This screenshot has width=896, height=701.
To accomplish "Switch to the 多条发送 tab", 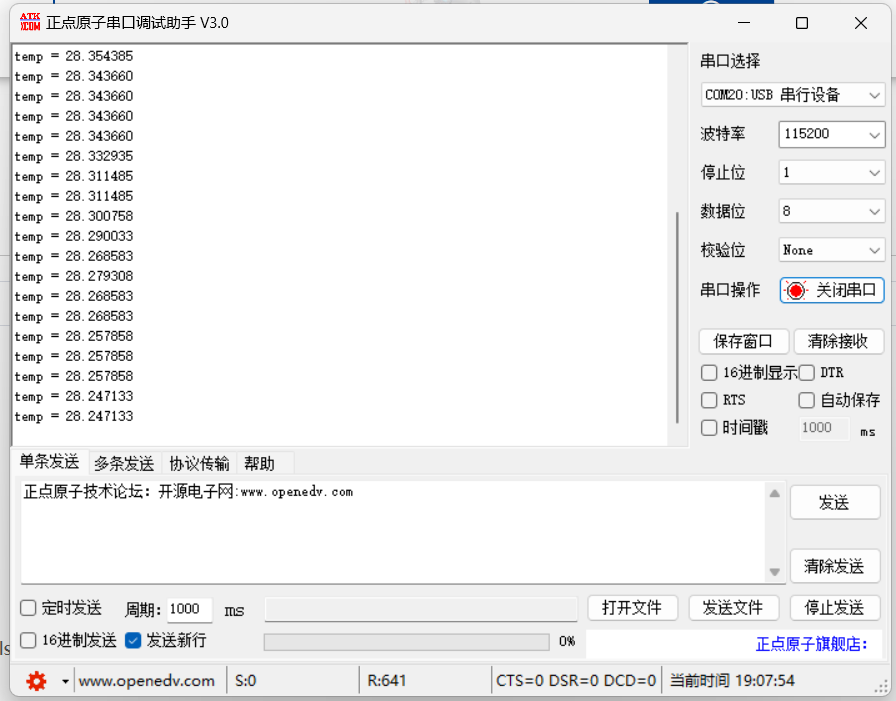I will coord(124,463).
